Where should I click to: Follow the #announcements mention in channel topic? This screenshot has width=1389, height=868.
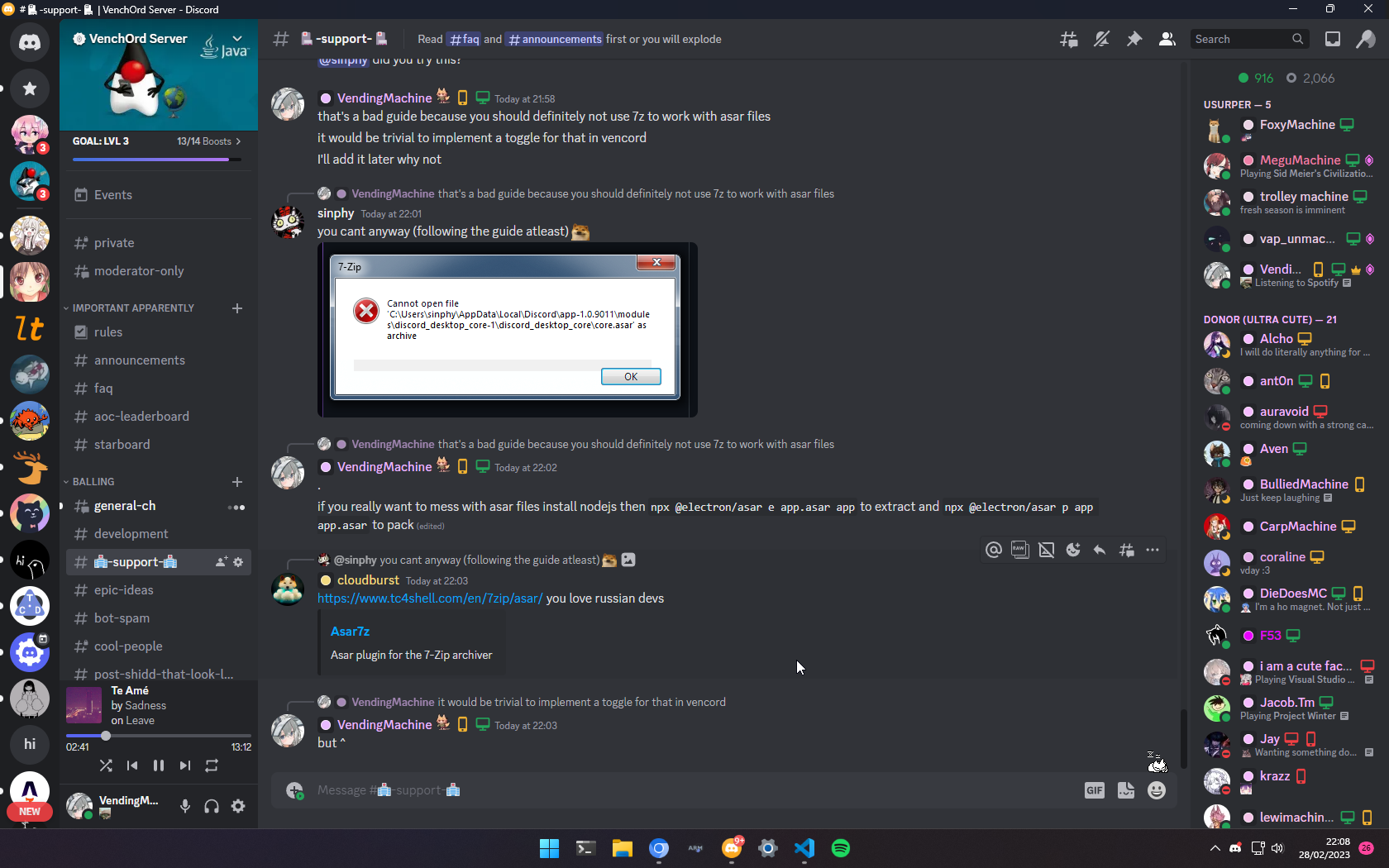[555, 39]
